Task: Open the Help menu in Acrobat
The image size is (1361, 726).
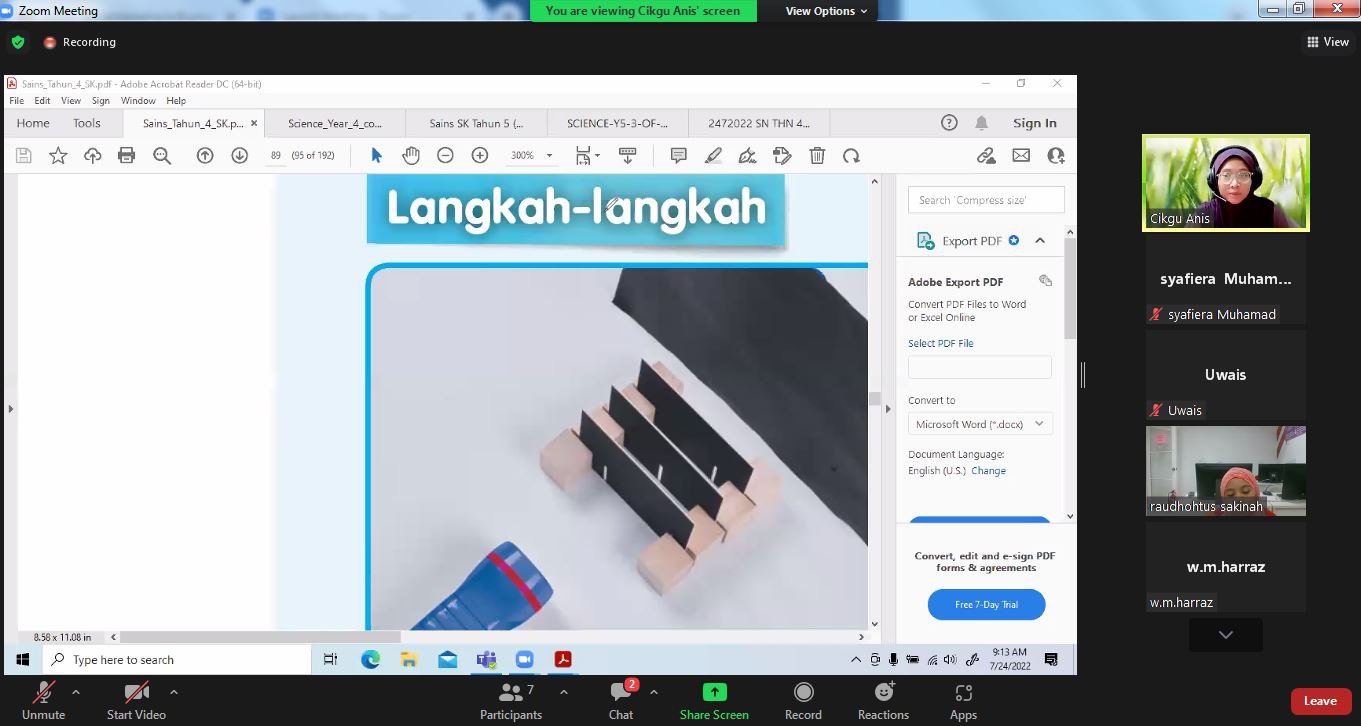Action: click(x=176, y=101)
